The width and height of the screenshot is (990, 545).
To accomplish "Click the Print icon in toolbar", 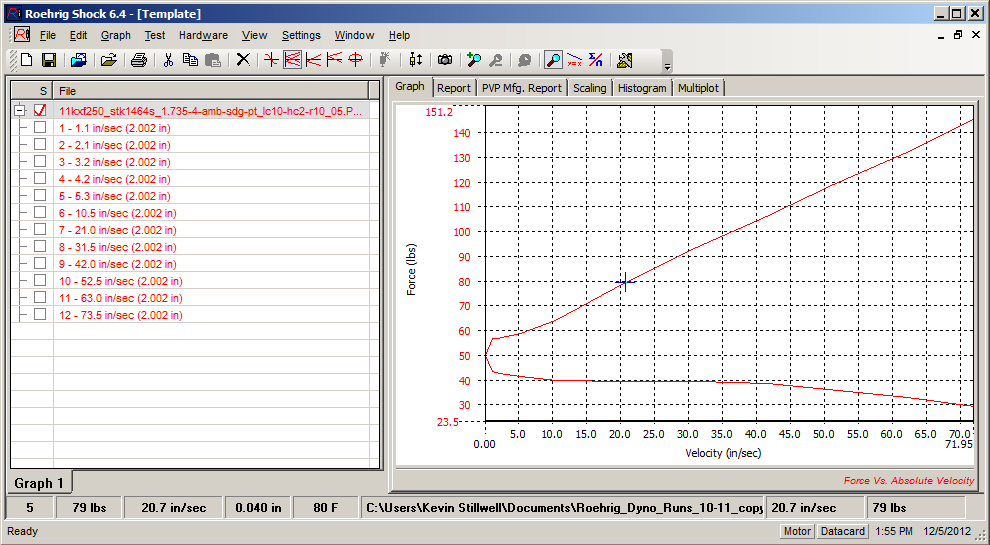I will click(x=139, y=60).
